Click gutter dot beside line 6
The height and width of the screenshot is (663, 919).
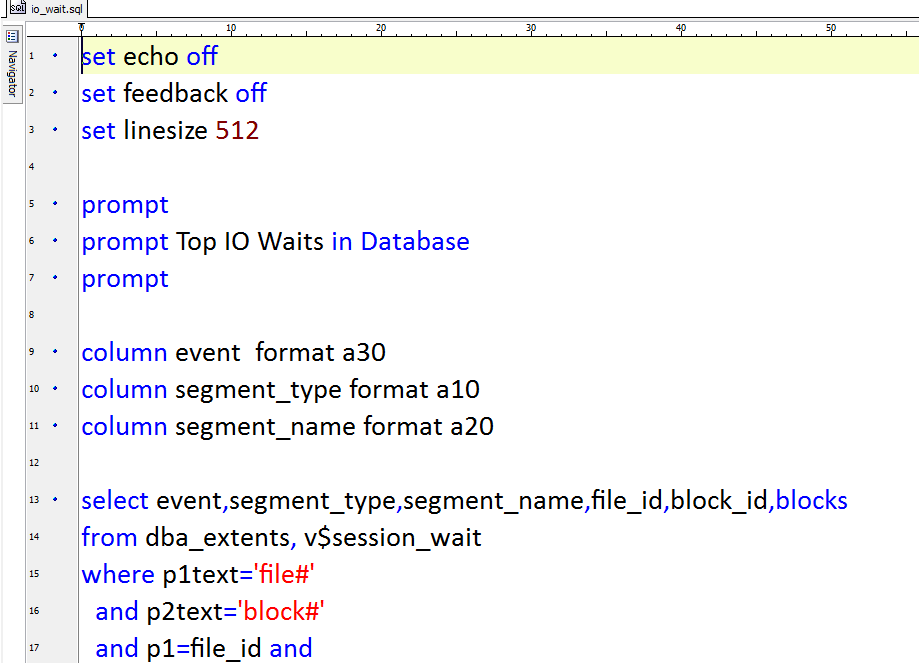pos(55,240)
